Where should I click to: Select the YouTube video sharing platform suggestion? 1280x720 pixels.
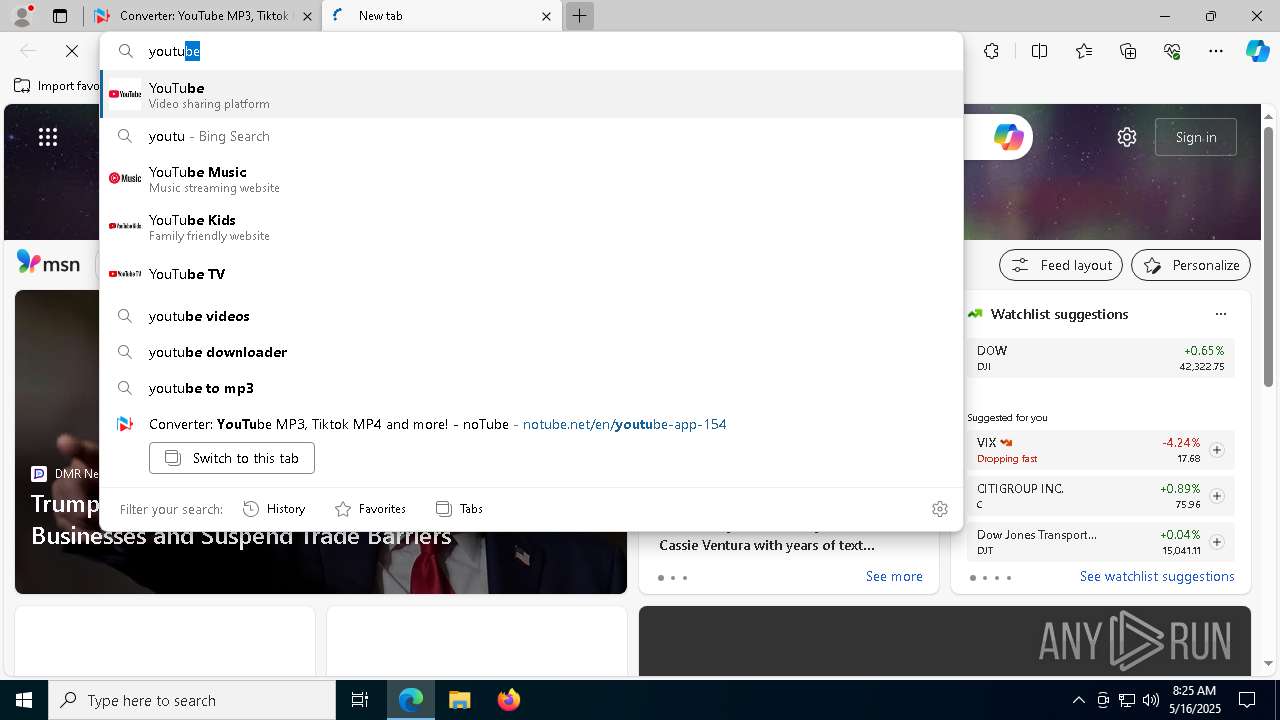tap(532, 95)
